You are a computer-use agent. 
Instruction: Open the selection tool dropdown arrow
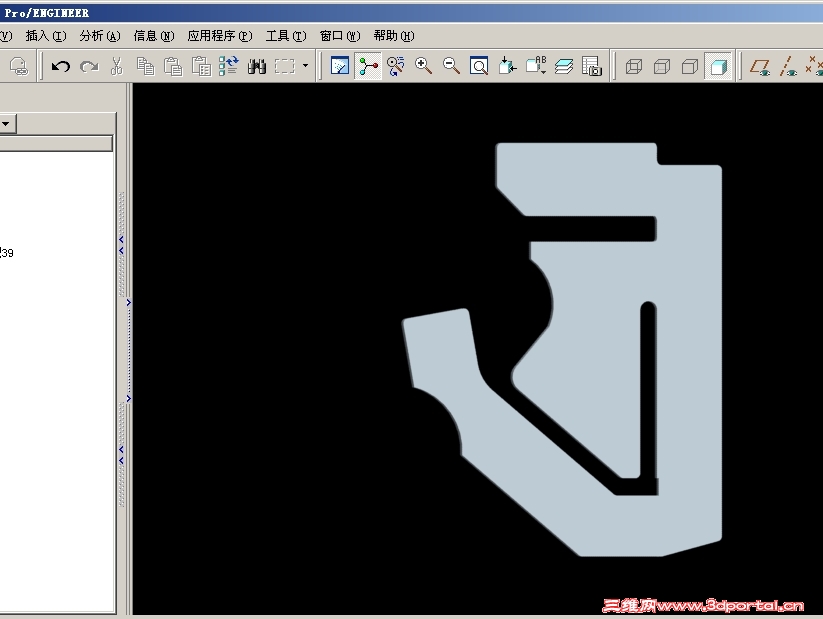click(305, 66)
